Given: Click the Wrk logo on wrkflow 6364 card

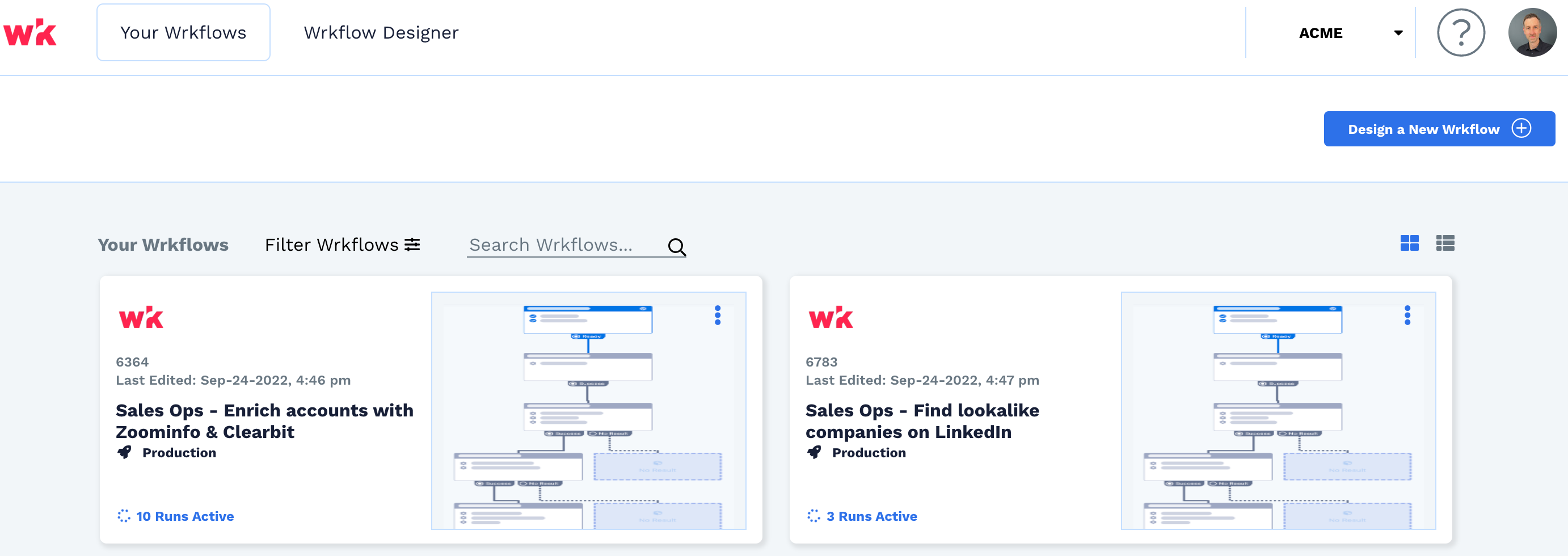Looking at the screenshot, I should [141, 317].
